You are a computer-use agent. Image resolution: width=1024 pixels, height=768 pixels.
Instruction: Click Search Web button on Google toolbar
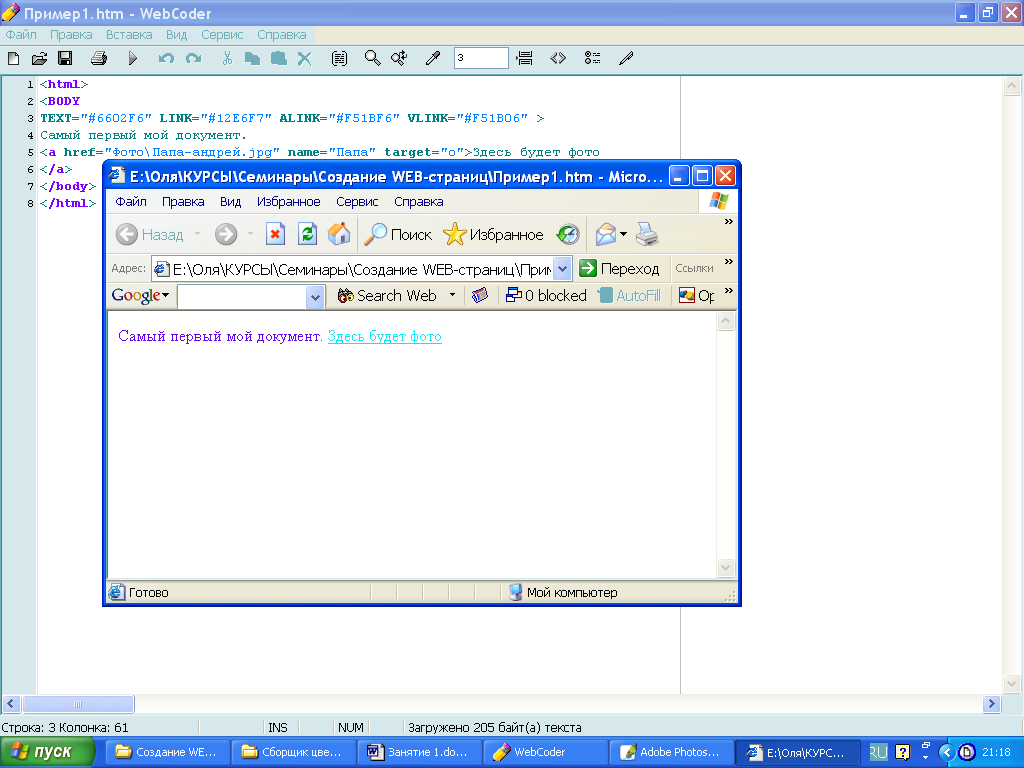coord(387,295)
